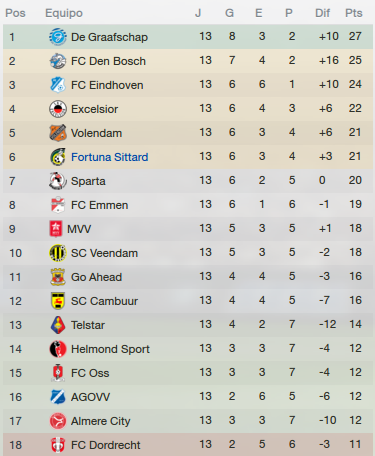Click the Telstar club crest
This screenshot has width=375, height=456.
pos(58,325)
